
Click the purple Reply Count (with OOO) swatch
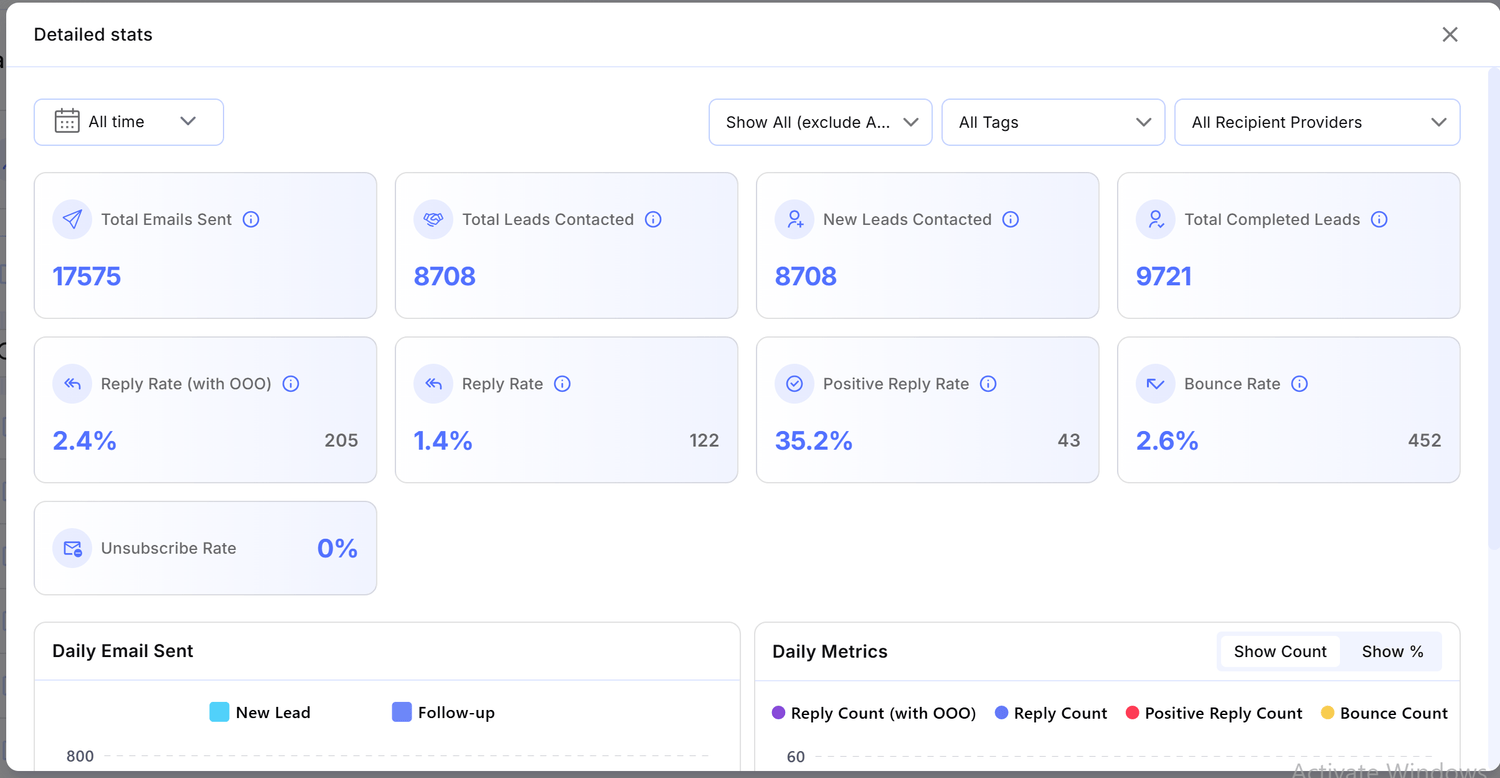point(779,713)
